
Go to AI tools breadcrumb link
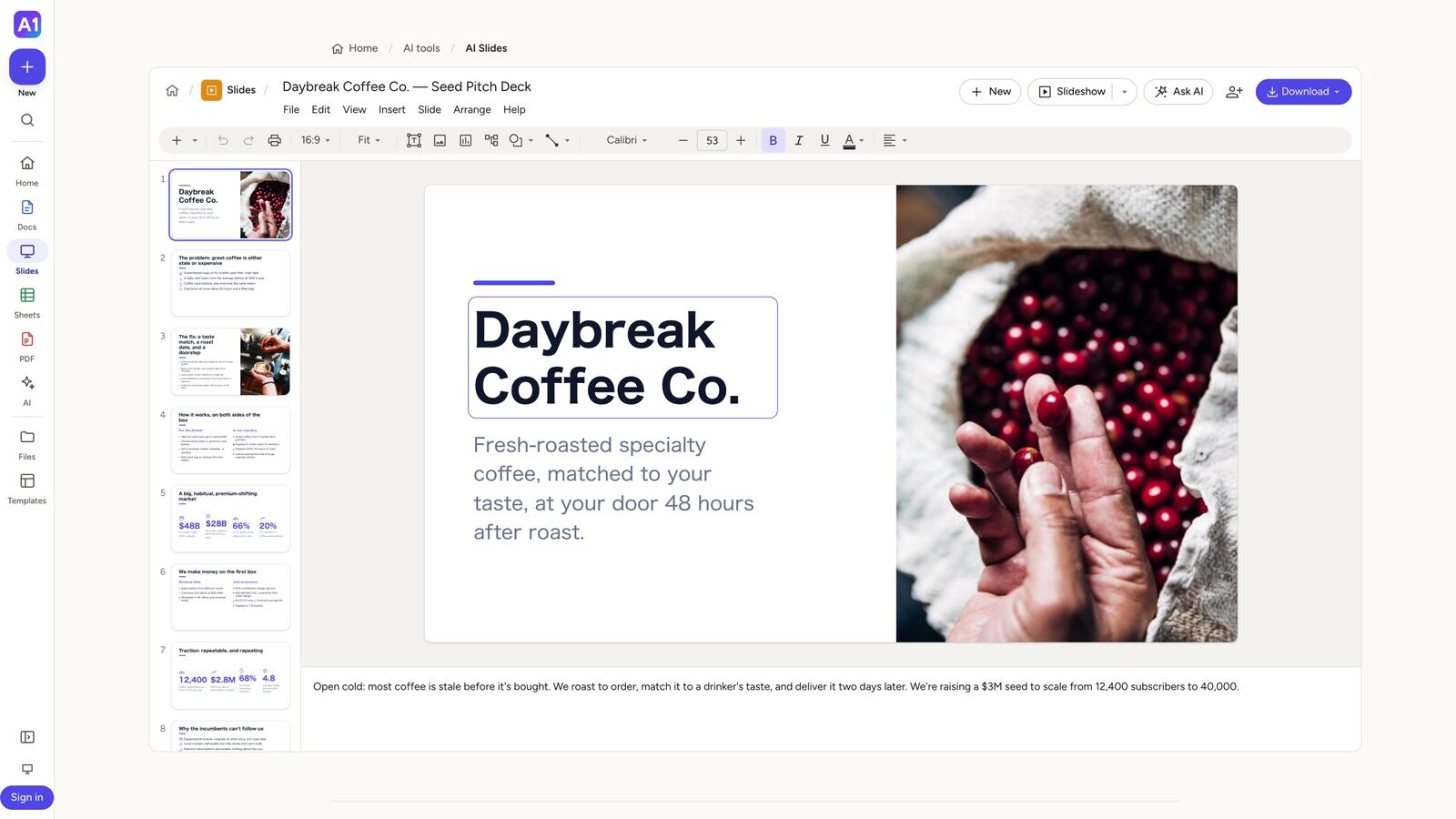tap(421, 48)
